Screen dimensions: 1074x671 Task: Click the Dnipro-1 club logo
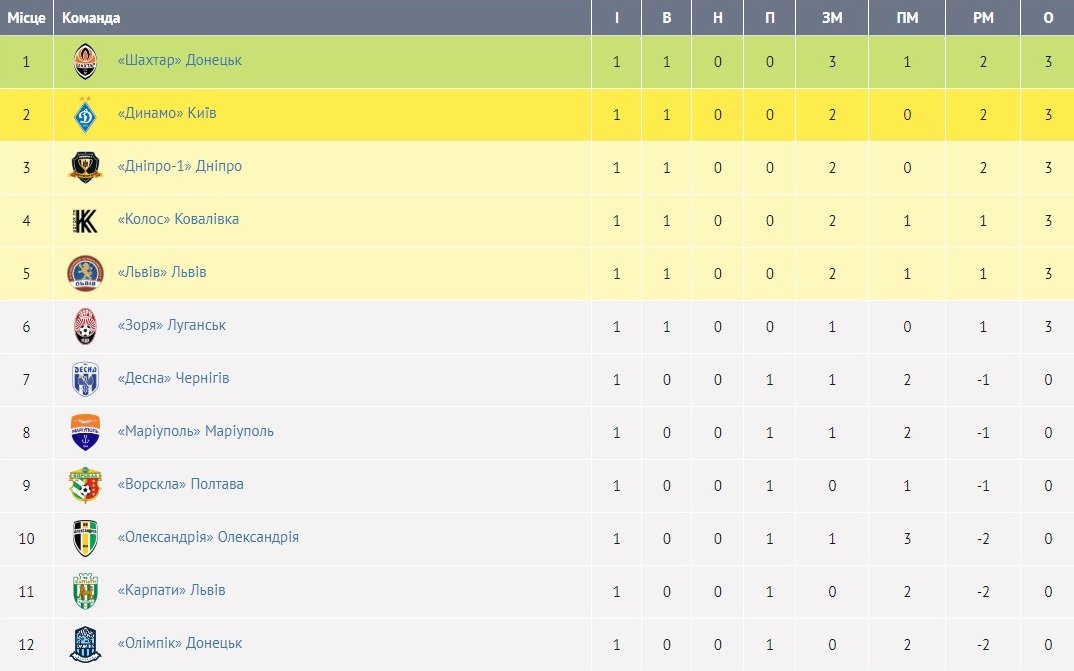[85, 167]
